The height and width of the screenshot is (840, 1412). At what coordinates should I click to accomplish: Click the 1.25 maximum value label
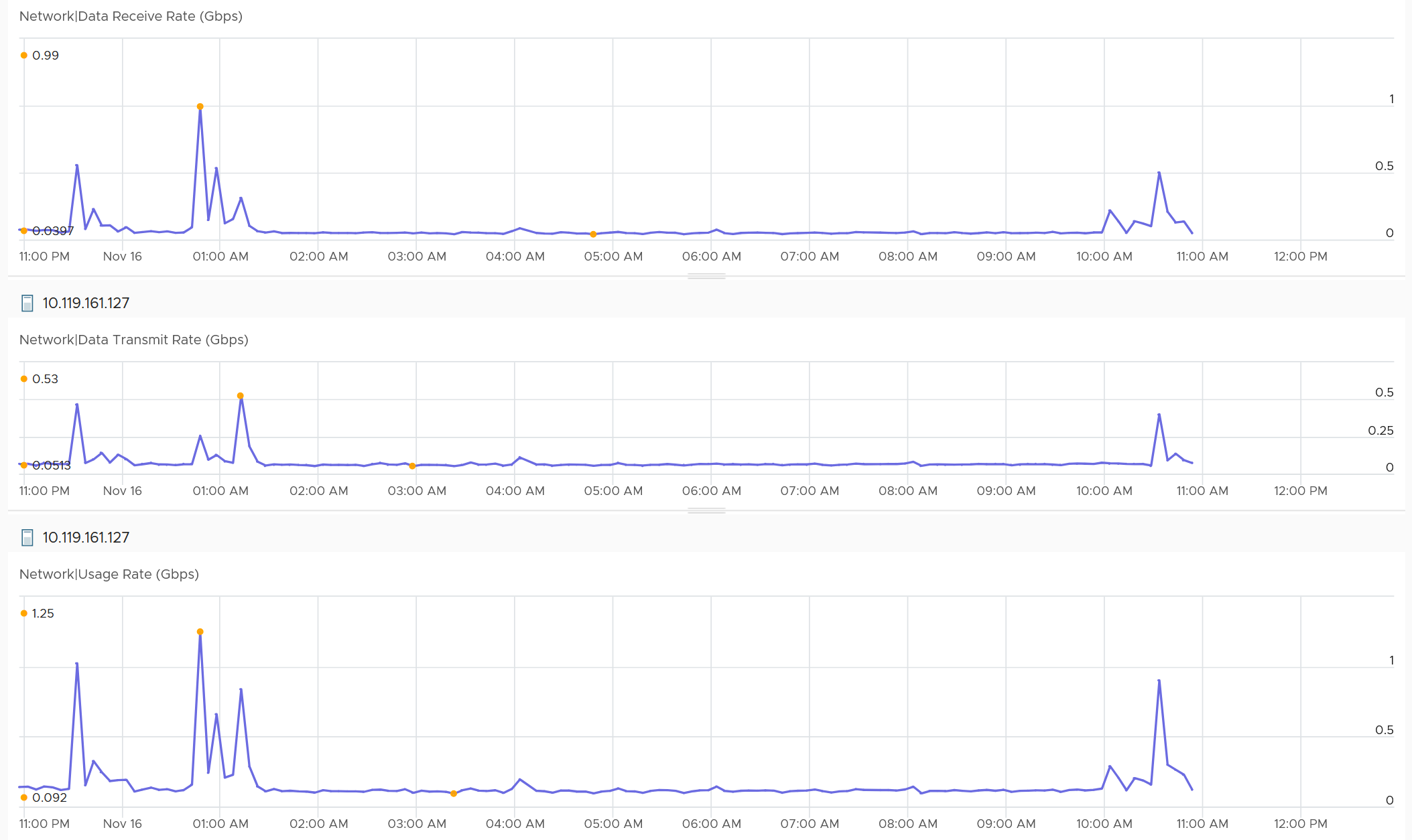point(43,614)
